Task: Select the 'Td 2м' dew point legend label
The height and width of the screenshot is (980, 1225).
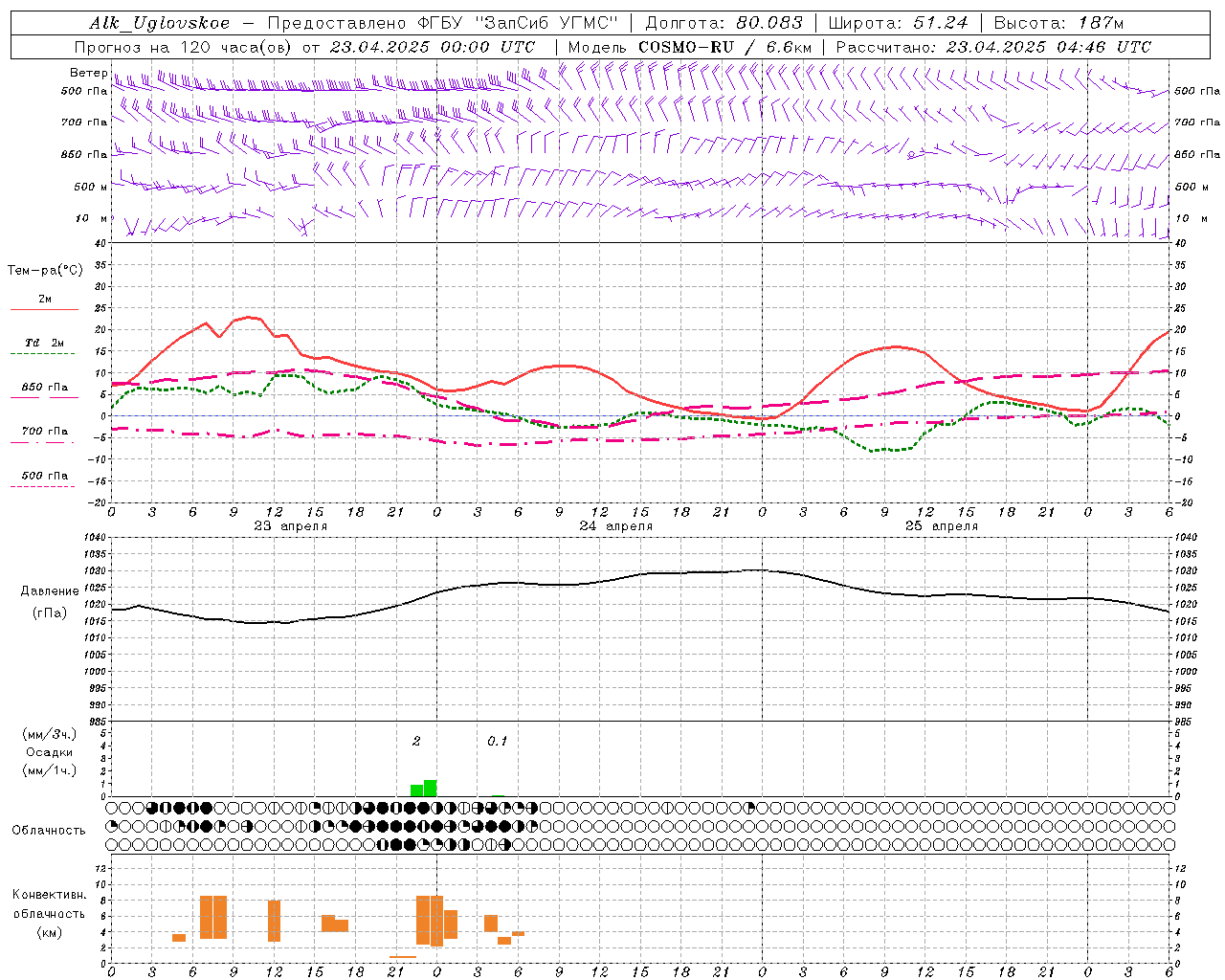Action: point(45,343)
